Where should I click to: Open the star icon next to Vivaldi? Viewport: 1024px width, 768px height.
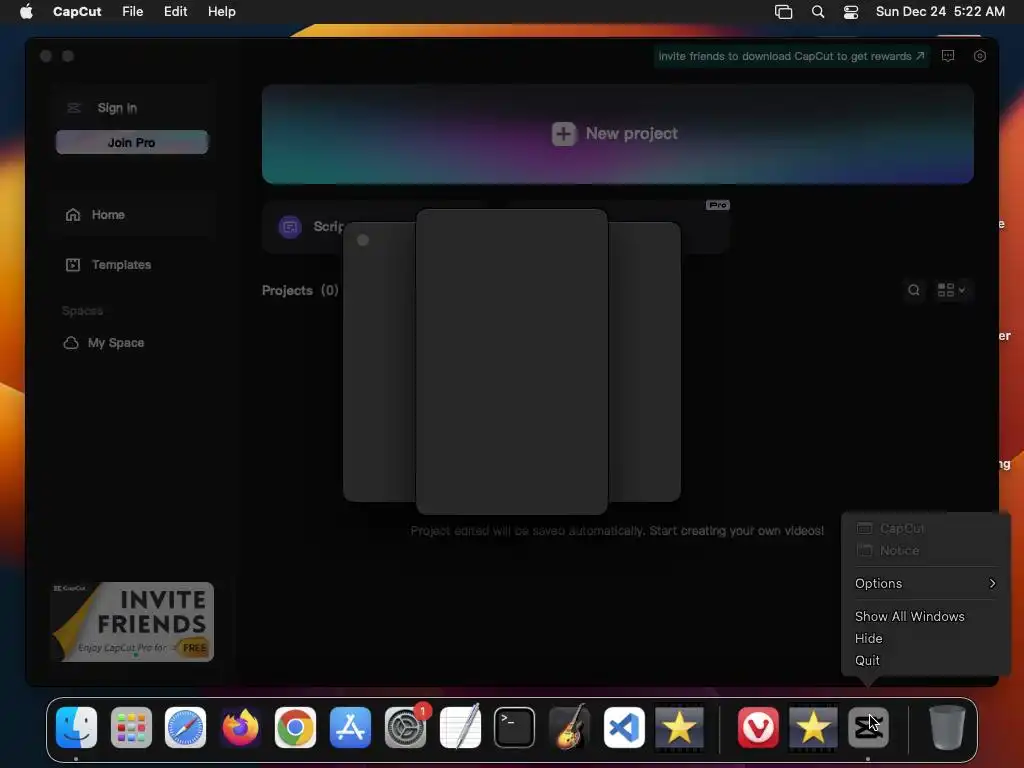(x=813, y=727)
